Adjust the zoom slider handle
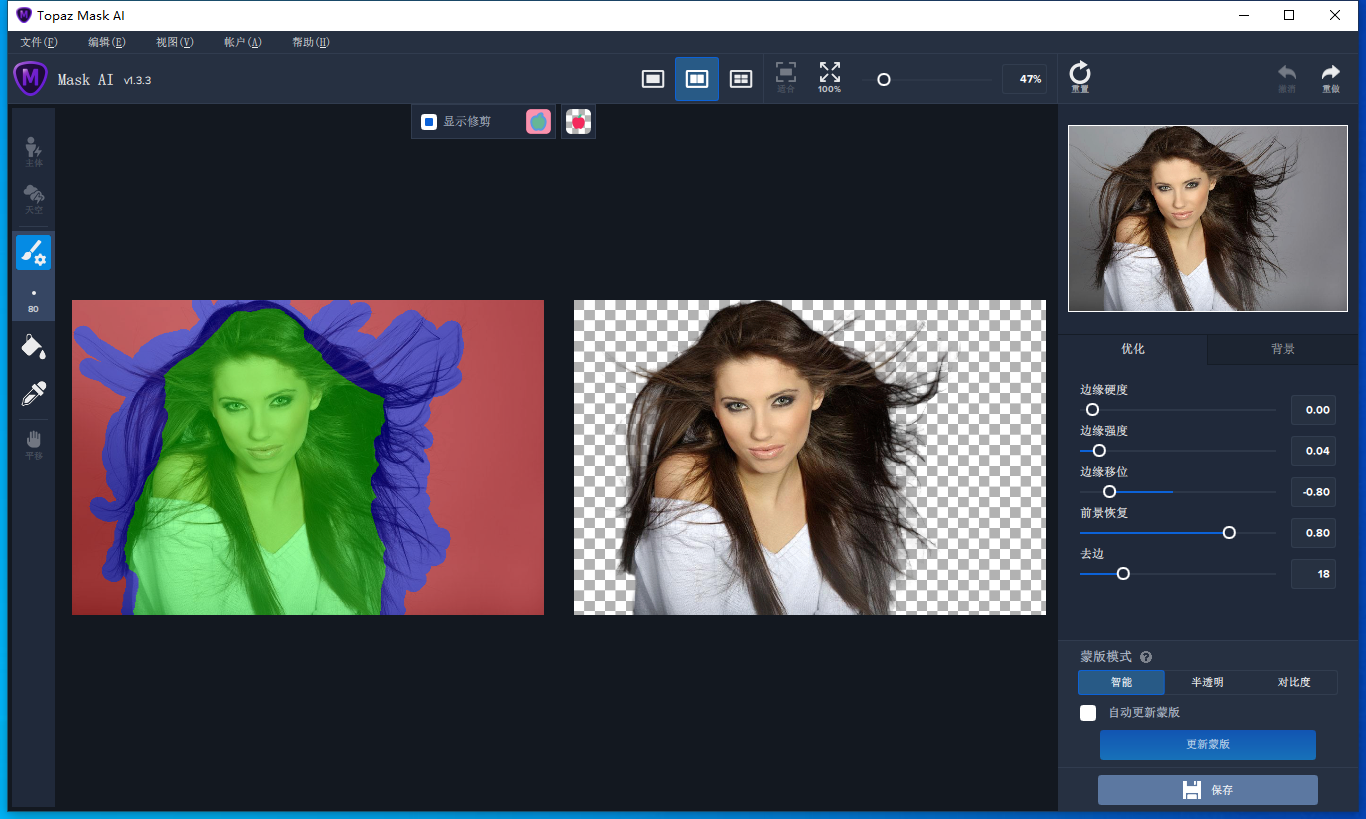1366x819 pixels. point(884,79)
